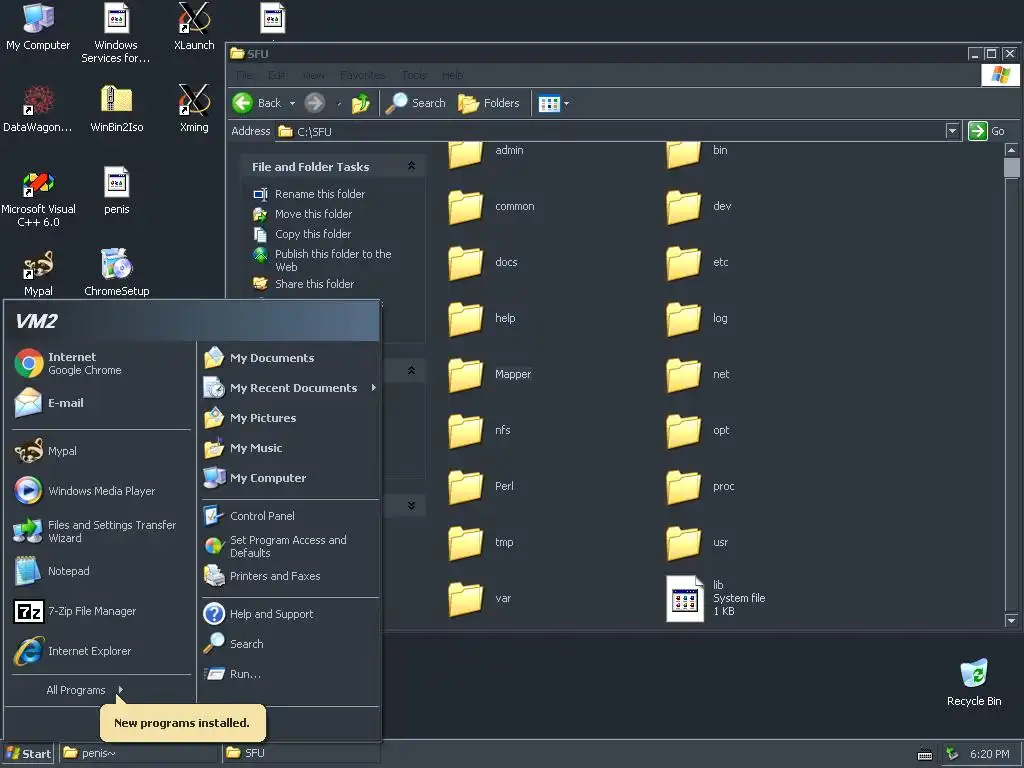The image size is (1024, 768).
Task: Open the Address bar dropdown arrow
Action: [x=953, y=131]
